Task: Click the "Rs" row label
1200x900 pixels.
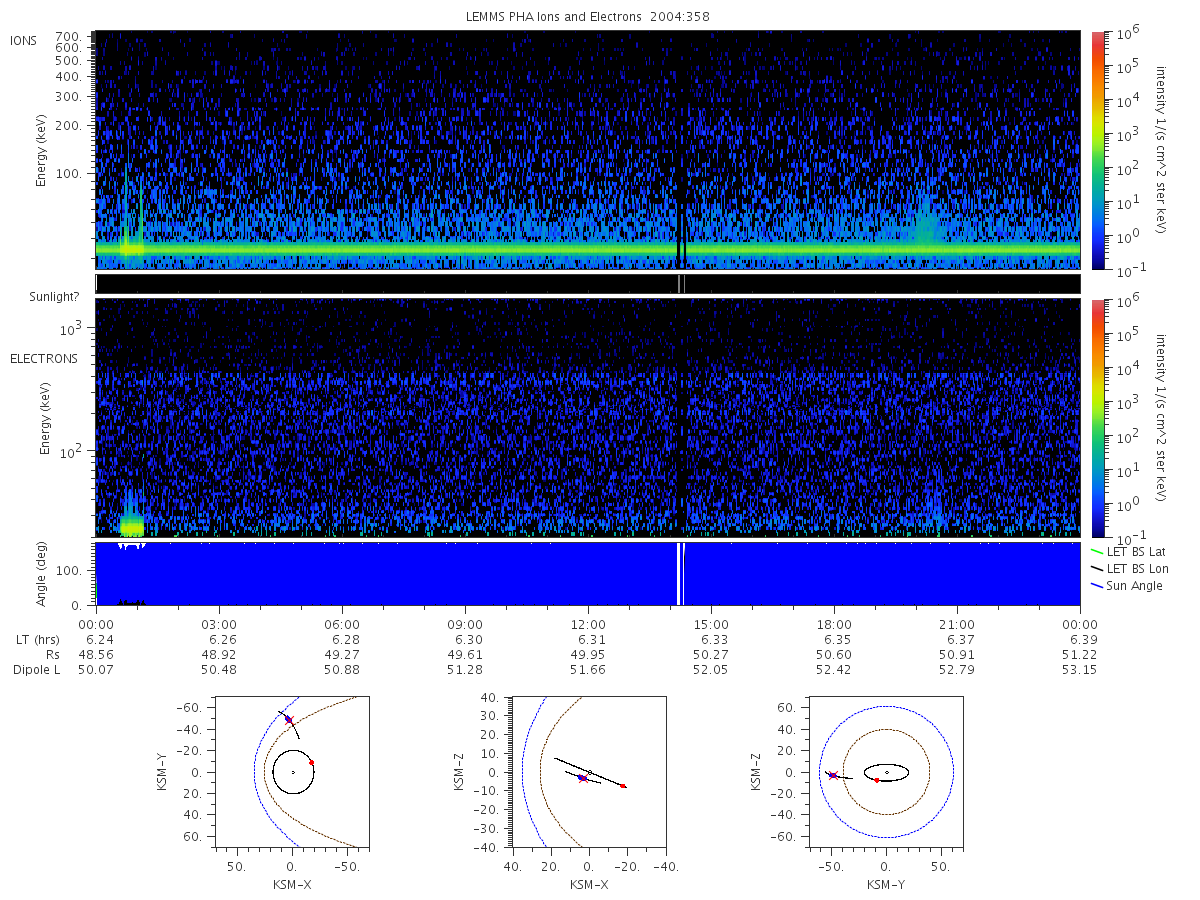Action: pos(52,655)
